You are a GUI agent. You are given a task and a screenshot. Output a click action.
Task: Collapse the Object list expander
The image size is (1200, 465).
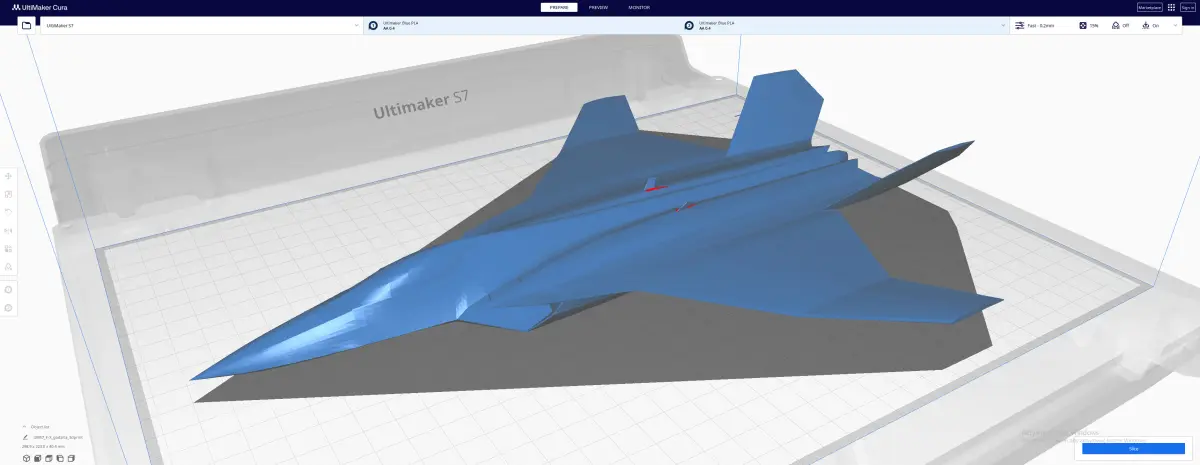(25, 426)
